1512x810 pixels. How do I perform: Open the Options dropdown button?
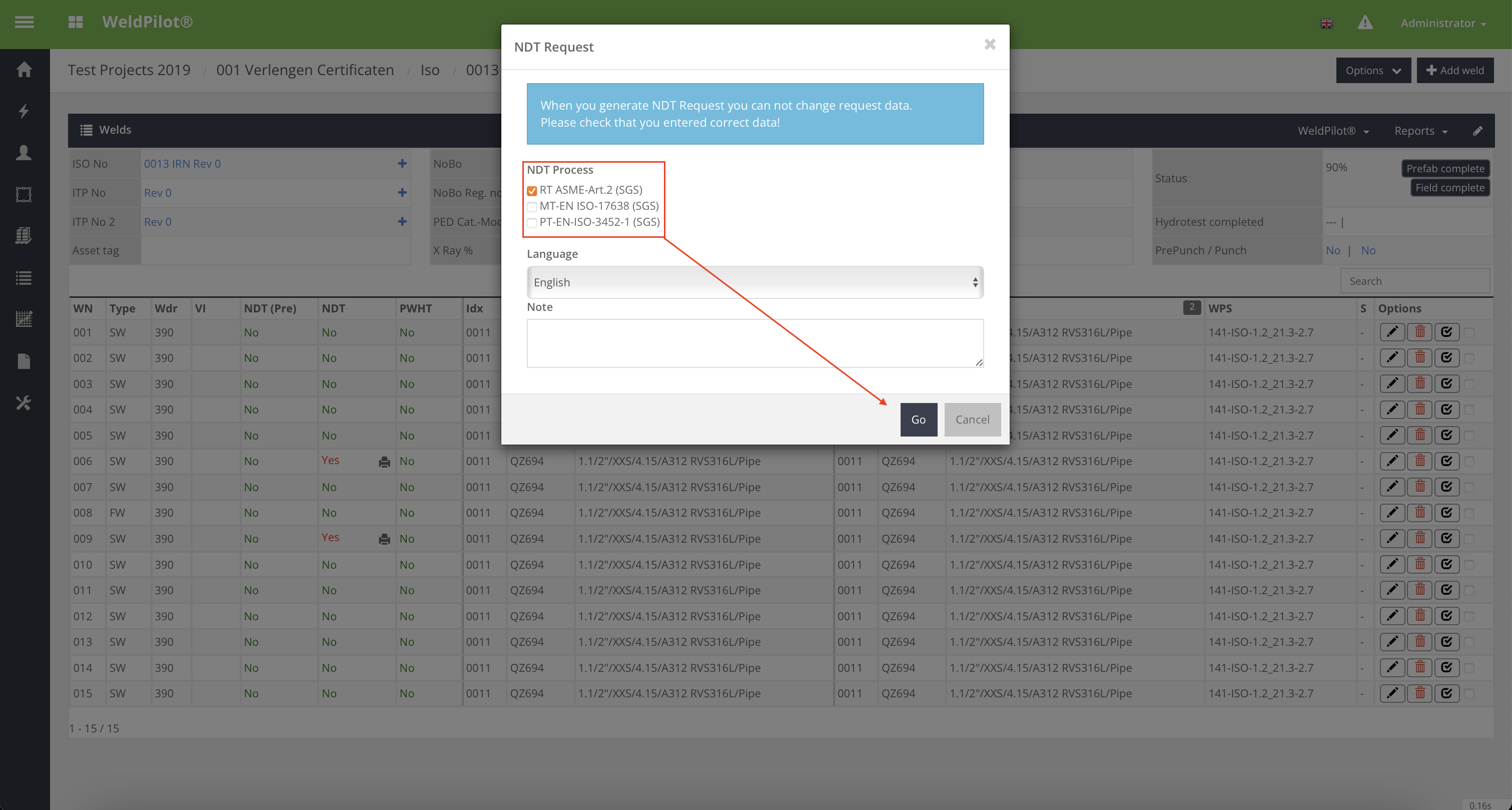pos(1373,71)
